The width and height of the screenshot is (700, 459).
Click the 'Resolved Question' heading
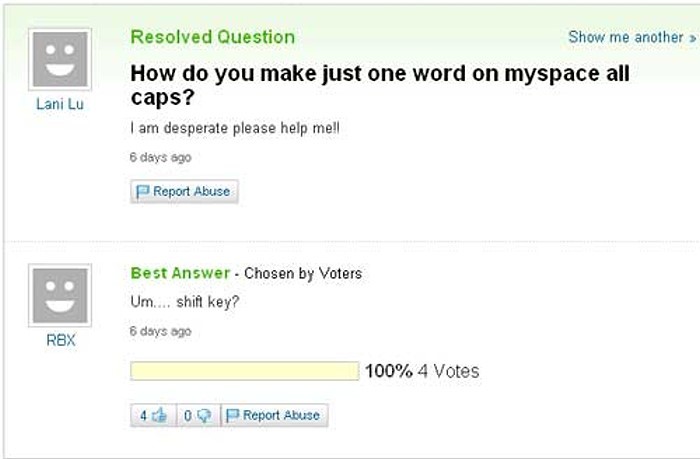coord(213,37)
